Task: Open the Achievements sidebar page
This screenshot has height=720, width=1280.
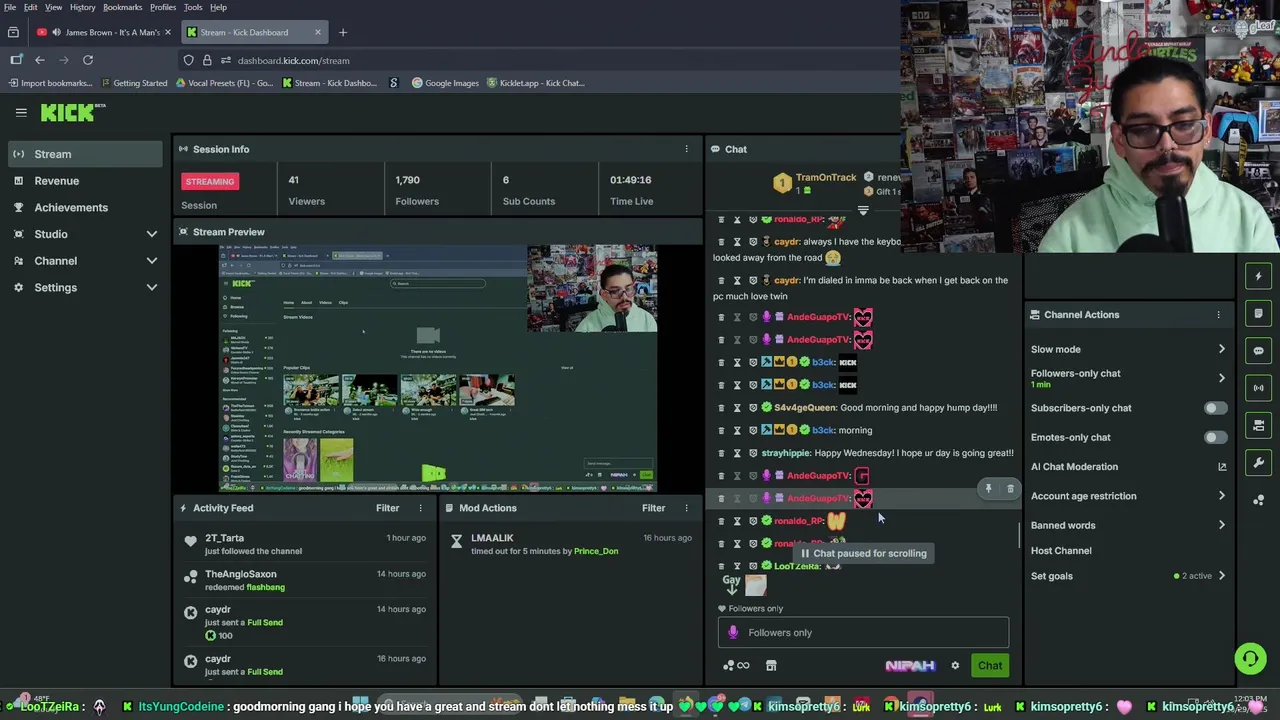Action: (x=85, y=208)
